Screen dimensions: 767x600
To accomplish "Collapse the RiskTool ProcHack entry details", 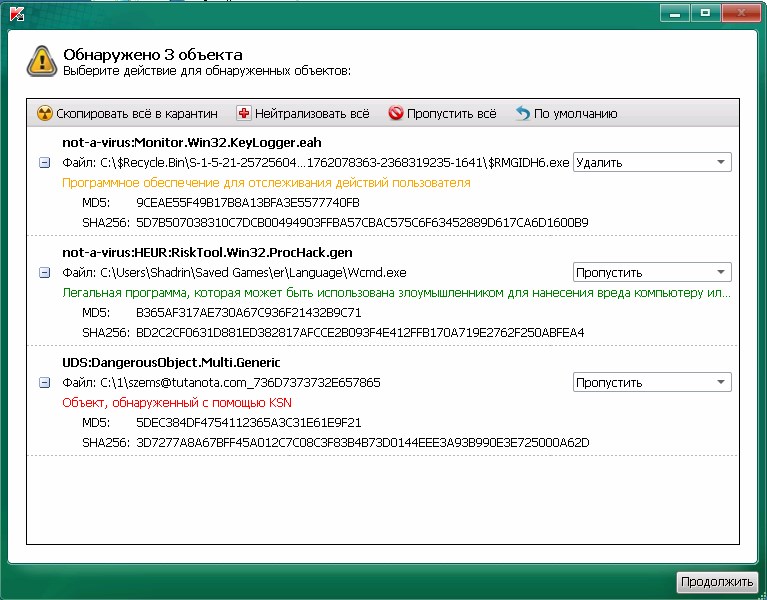I will pos(44,272).
